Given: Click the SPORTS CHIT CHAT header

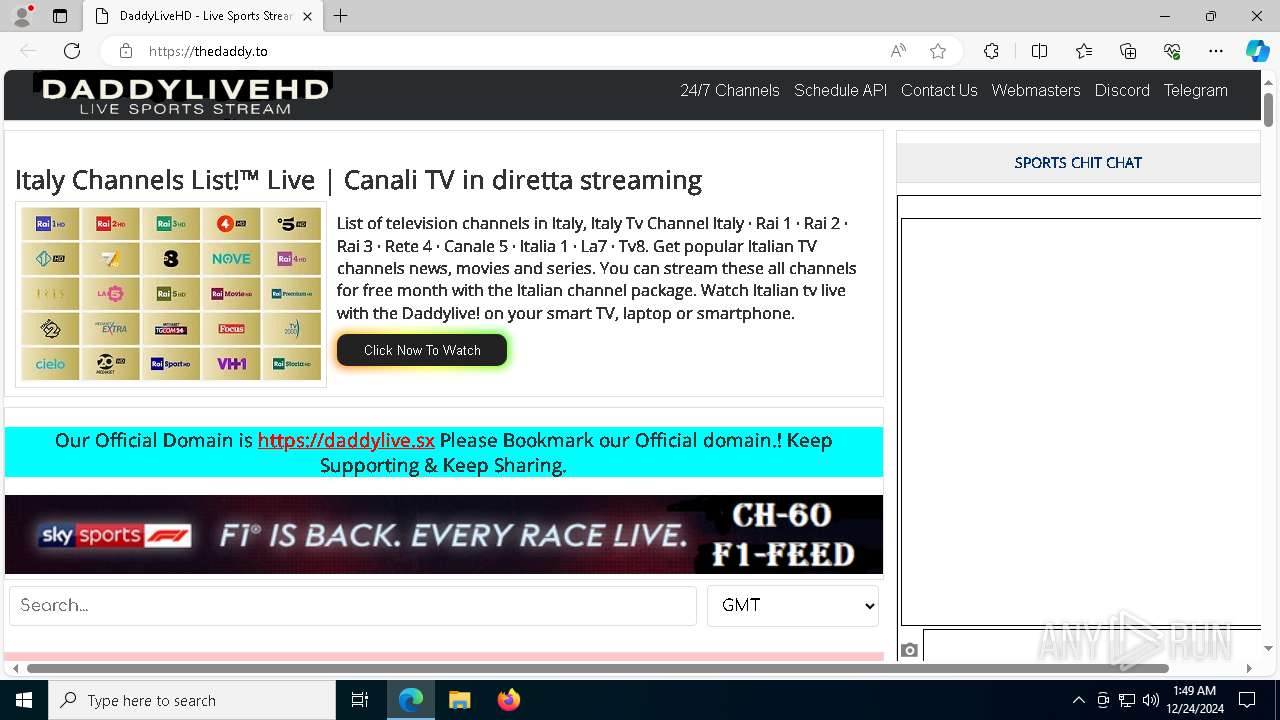Looking at the screenshot, I should 1078,162.
